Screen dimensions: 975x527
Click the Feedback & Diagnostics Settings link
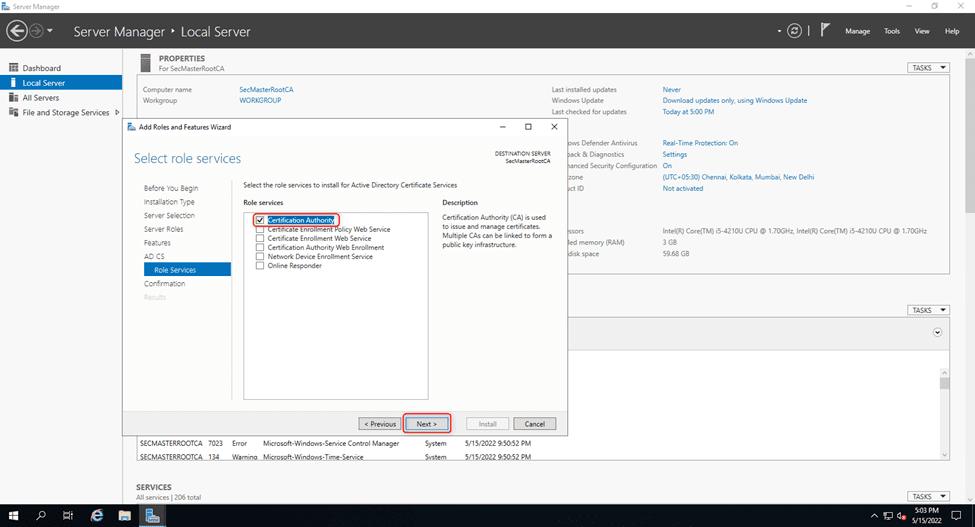(x=675, y=154)
